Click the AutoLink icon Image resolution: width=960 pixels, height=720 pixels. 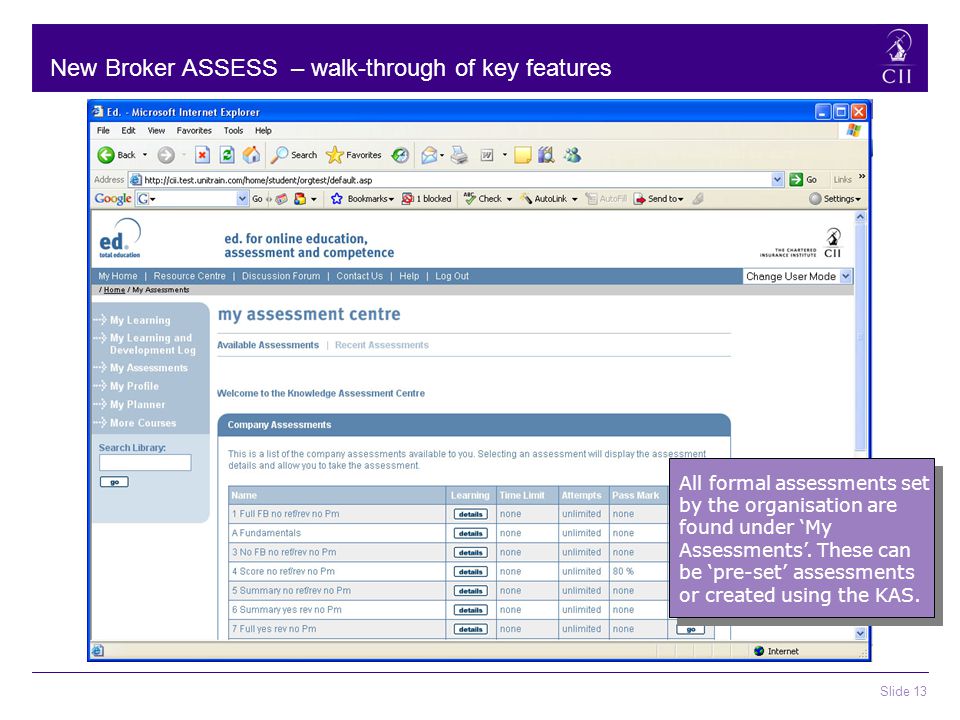point(526,198)
